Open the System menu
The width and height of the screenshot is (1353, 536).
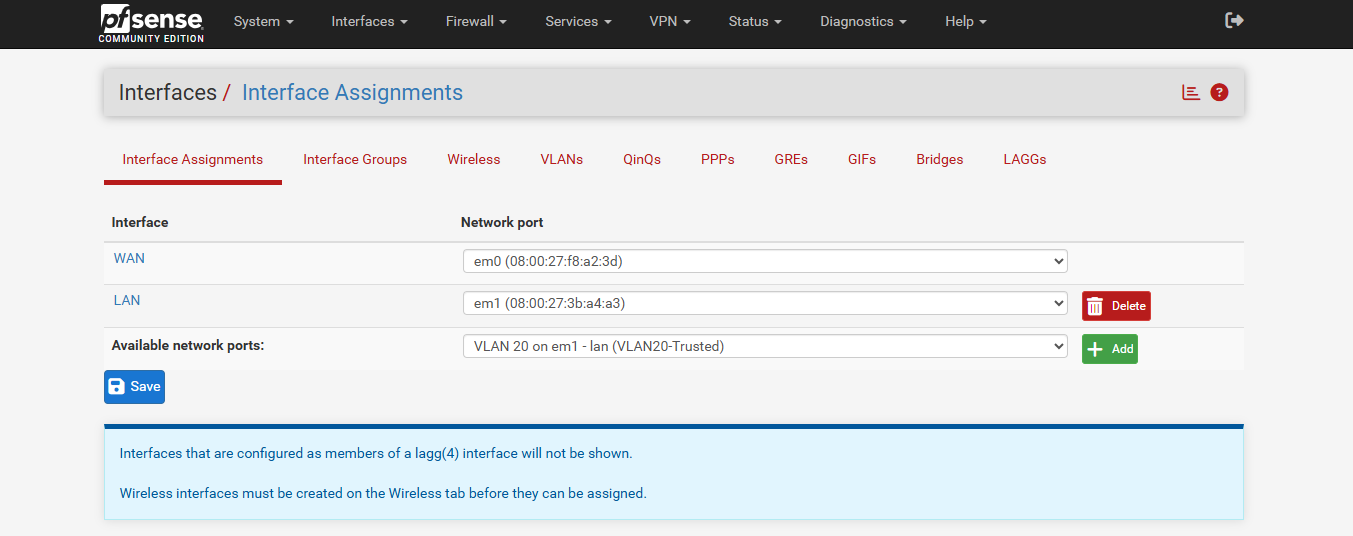click(264, 21)
